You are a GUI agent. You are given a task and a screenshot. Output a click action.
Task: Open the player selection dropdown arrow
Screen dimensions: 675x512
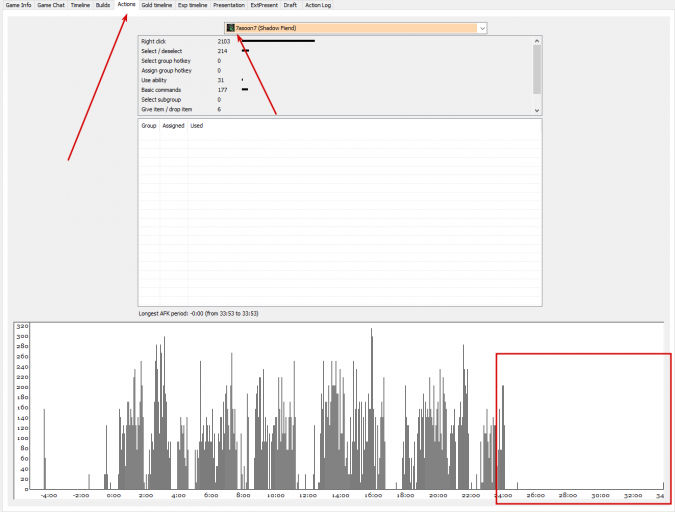(x=482, y=28)
